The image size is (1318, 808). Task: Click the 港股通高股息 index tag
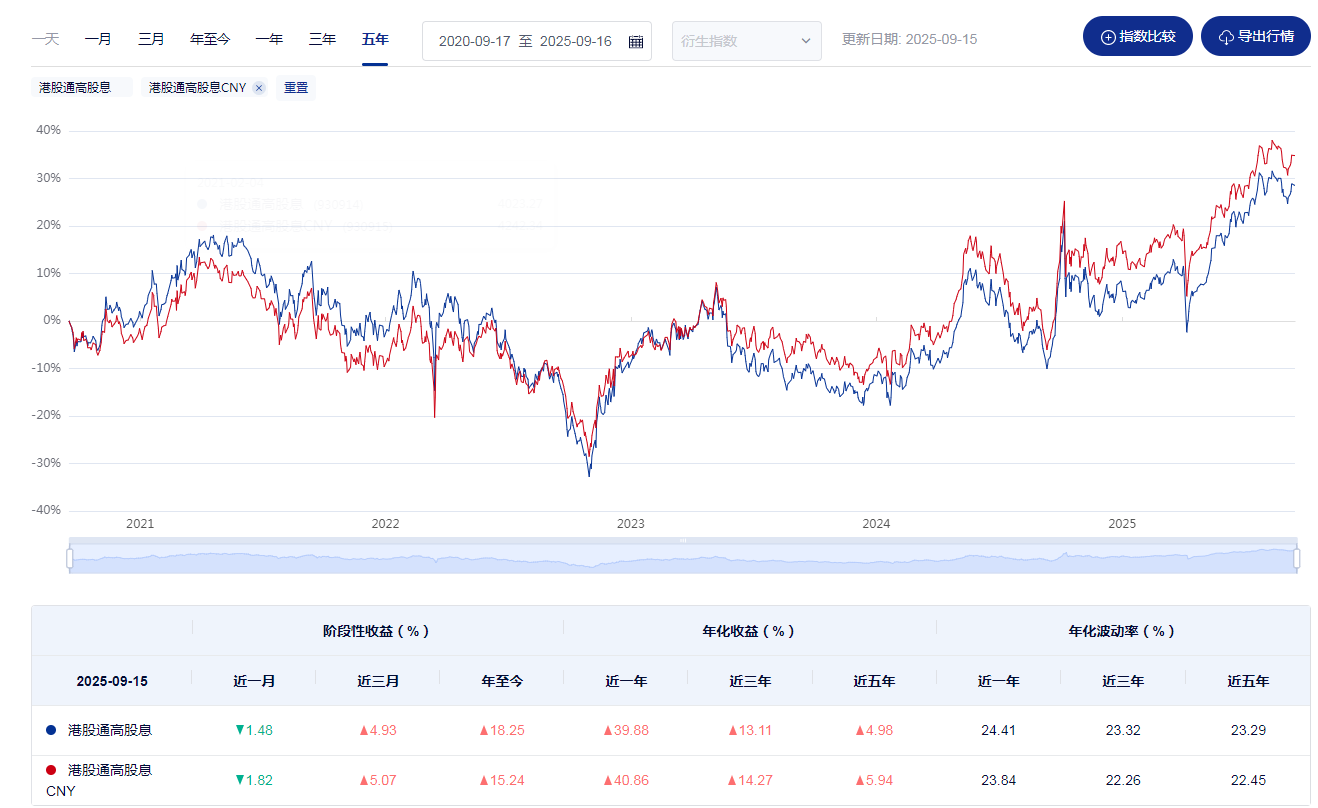pyautogui.click(x=76, y=88)
